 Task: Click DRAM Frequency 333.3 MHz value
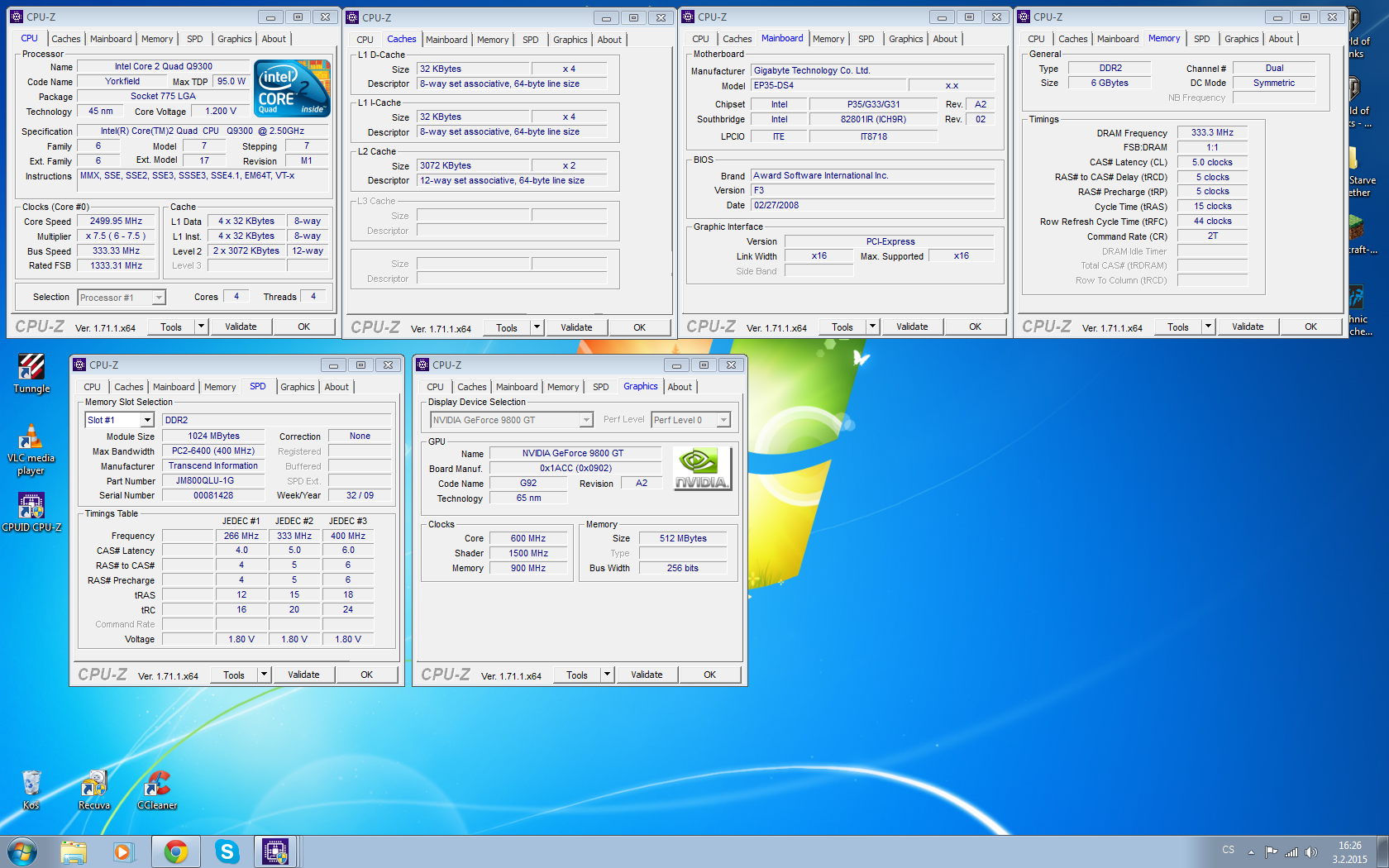tap(1212, 132)
